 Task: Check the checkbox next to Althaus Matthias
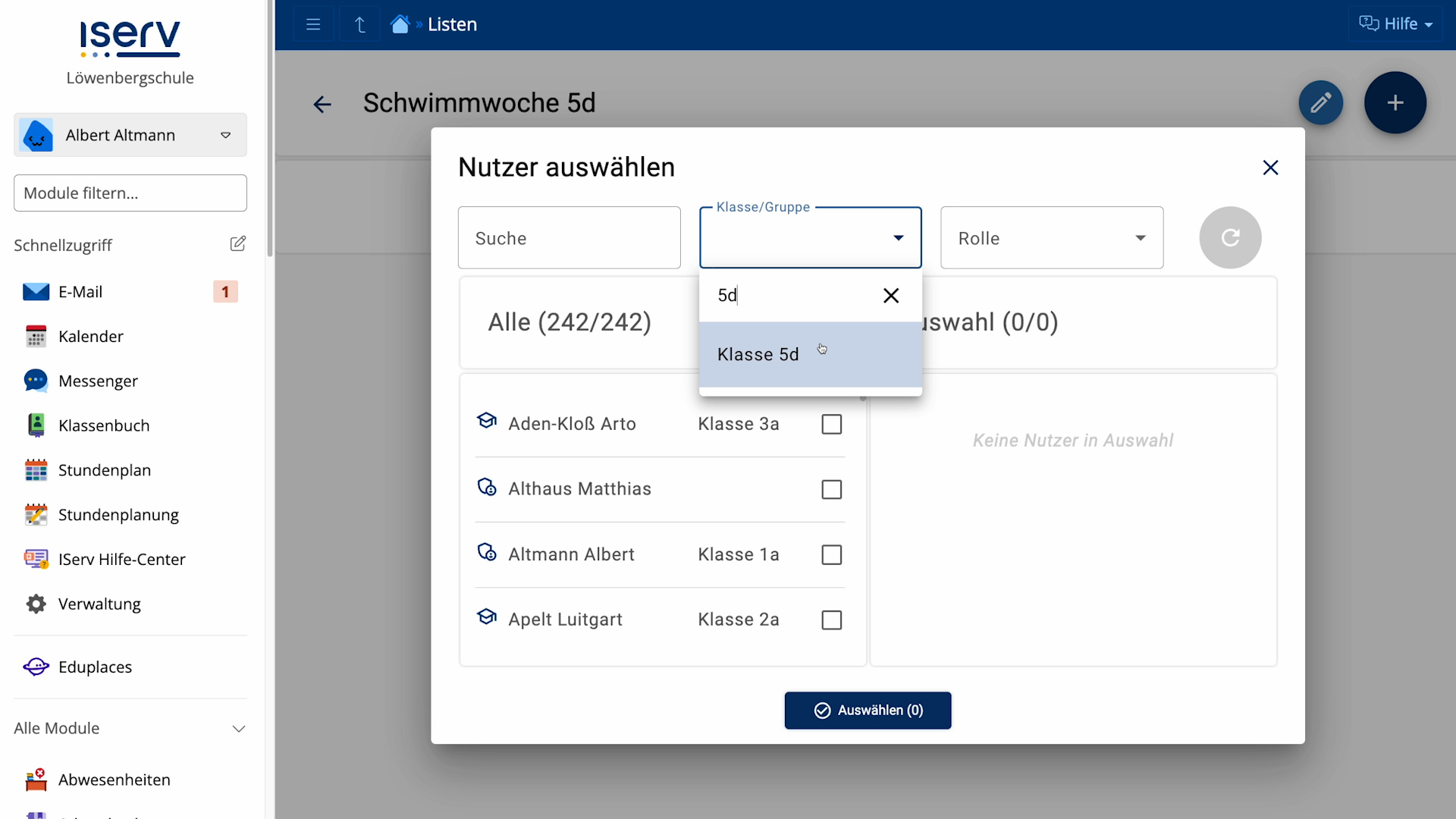(830, 489)
